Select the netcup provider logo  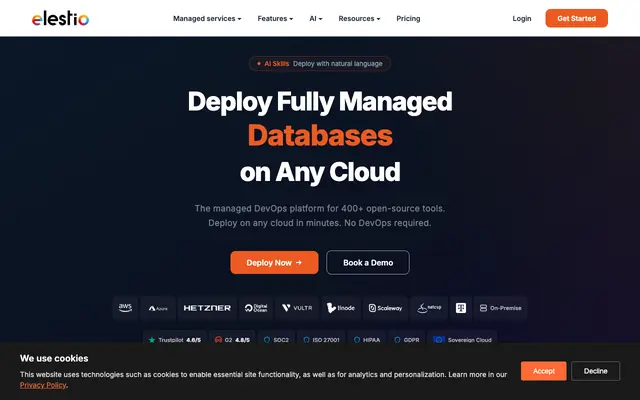(x=429, y=308)
